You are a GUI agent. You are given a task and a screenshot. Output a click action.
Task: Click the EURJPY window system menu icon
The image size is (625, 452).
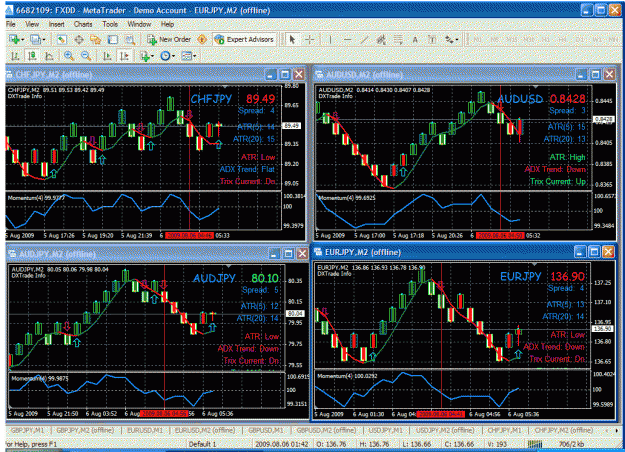[318, 252]
